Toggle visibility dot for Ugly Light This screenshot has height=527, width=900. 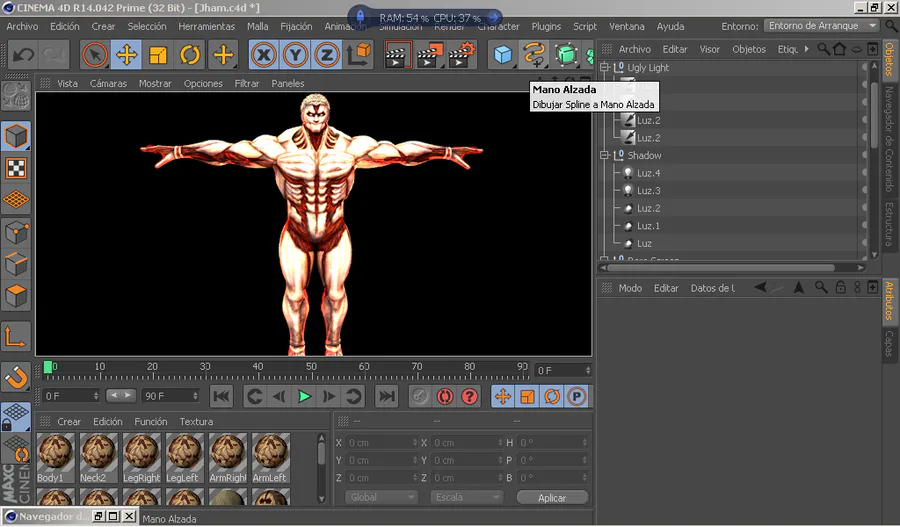click(864, 67)
